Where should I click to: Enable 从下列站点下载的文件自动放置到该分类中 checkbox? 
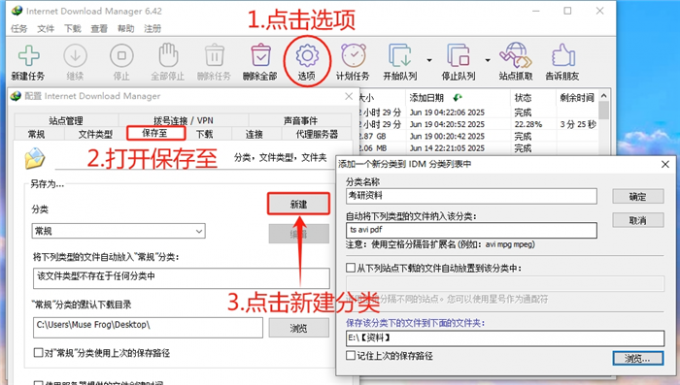pos(350,268)
